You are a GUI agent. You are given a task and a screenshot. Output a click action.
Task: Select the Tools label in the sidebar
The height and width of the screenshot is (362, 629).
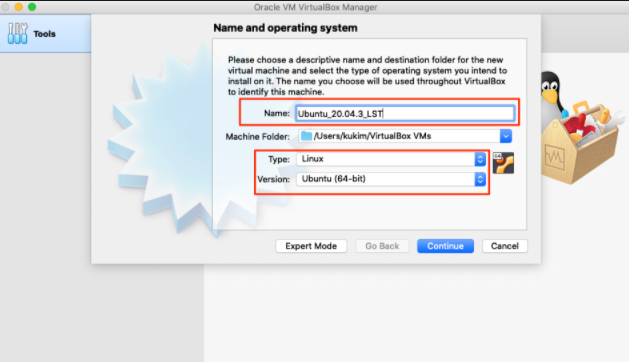tap(44, 34)
